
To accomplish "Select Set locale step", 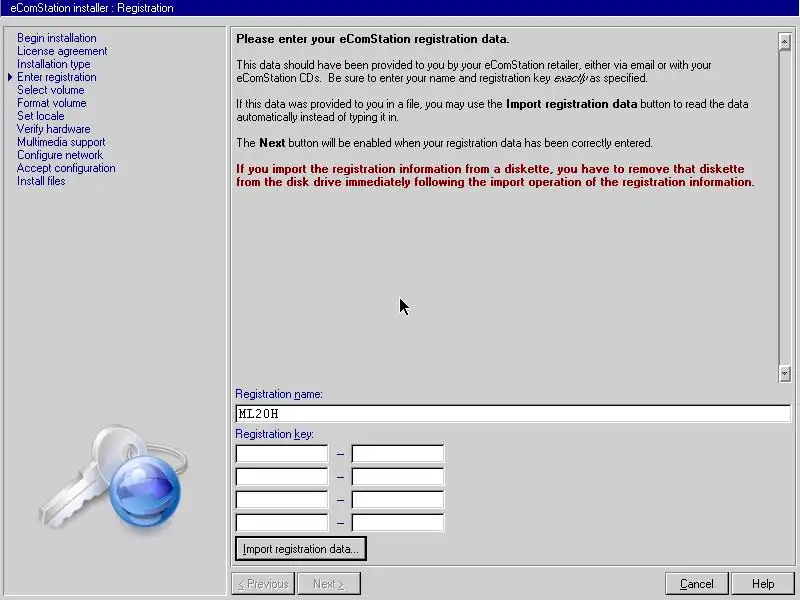I will tap(41, 116).
